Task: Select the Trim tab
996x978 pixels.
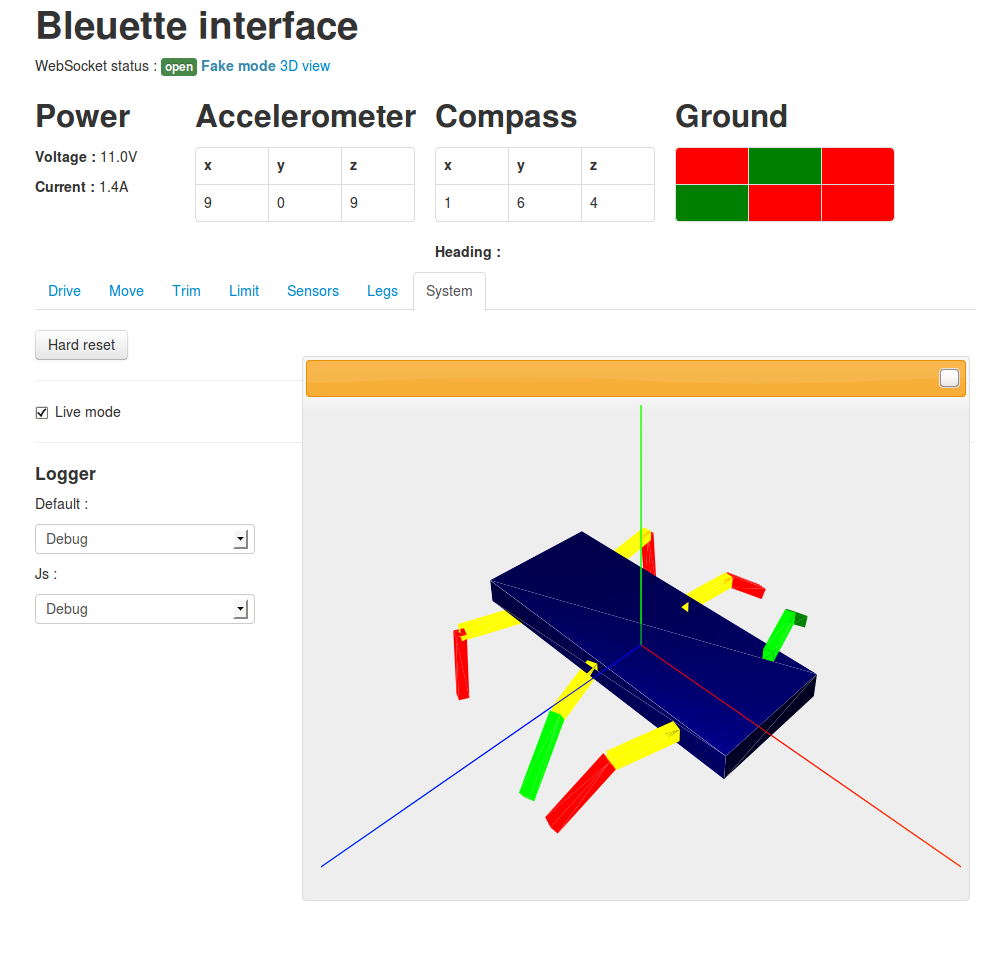Action: tap(186, 291)
